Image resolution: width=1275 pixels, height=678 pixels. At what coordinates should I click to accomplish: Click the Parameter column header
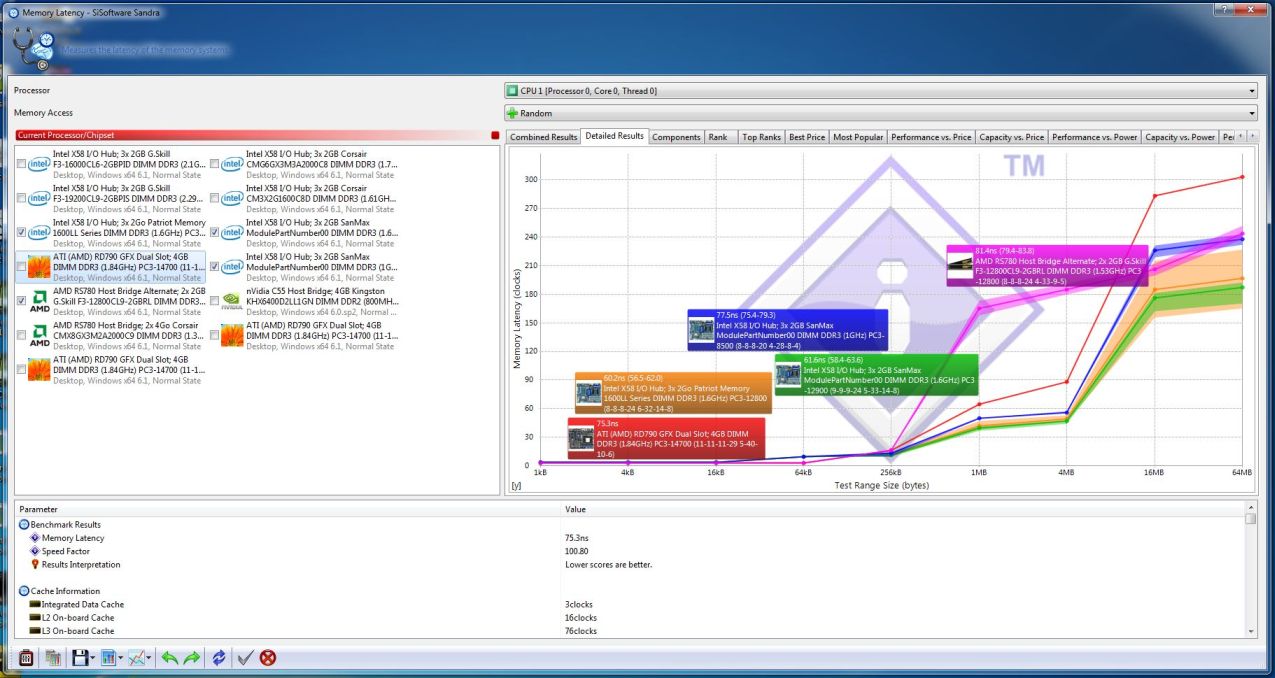point(287,509)
